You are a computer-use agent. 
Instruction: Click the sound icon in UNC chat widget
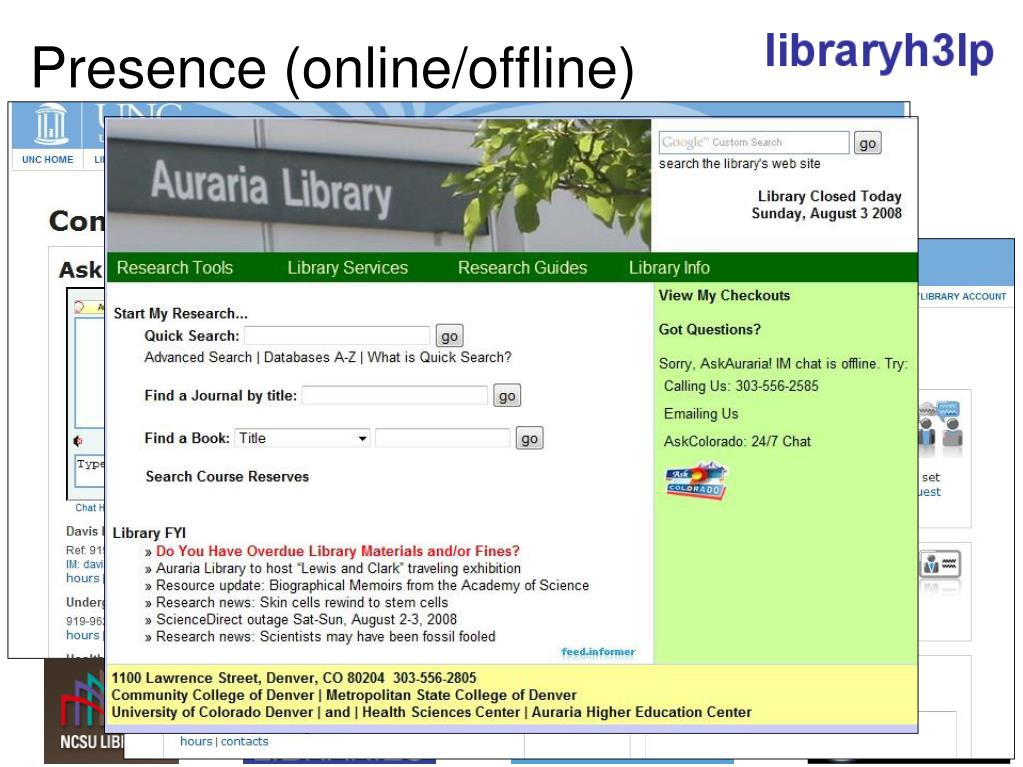[78, 442]
